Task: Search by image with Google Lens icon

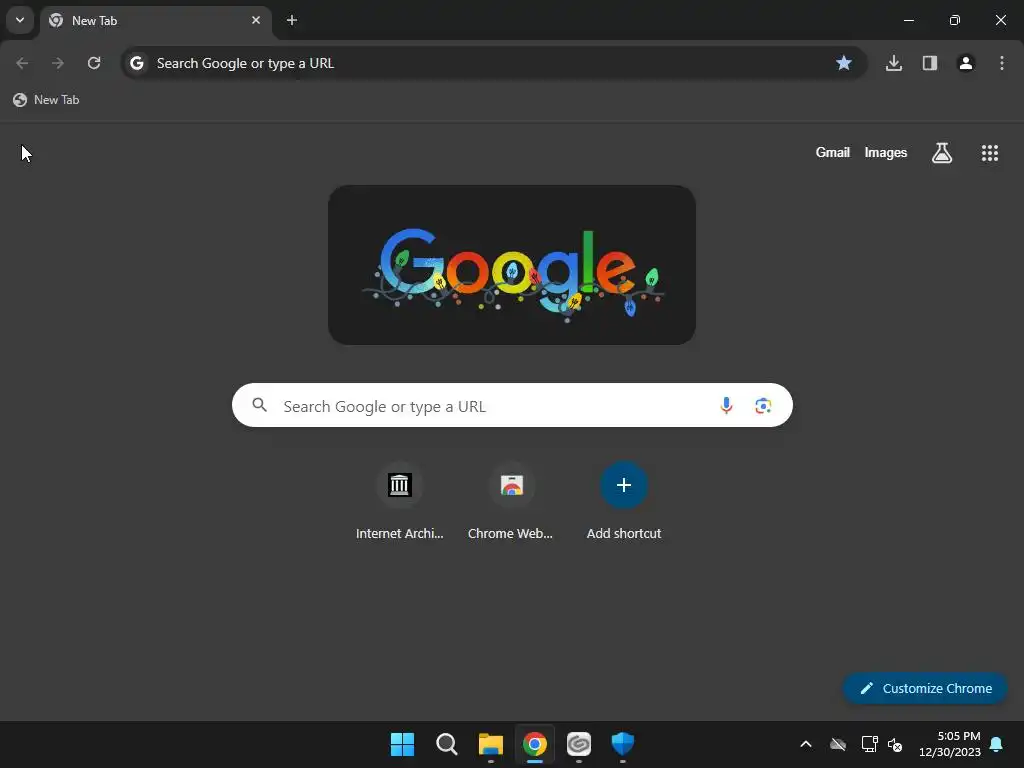Action: [763, 406]
